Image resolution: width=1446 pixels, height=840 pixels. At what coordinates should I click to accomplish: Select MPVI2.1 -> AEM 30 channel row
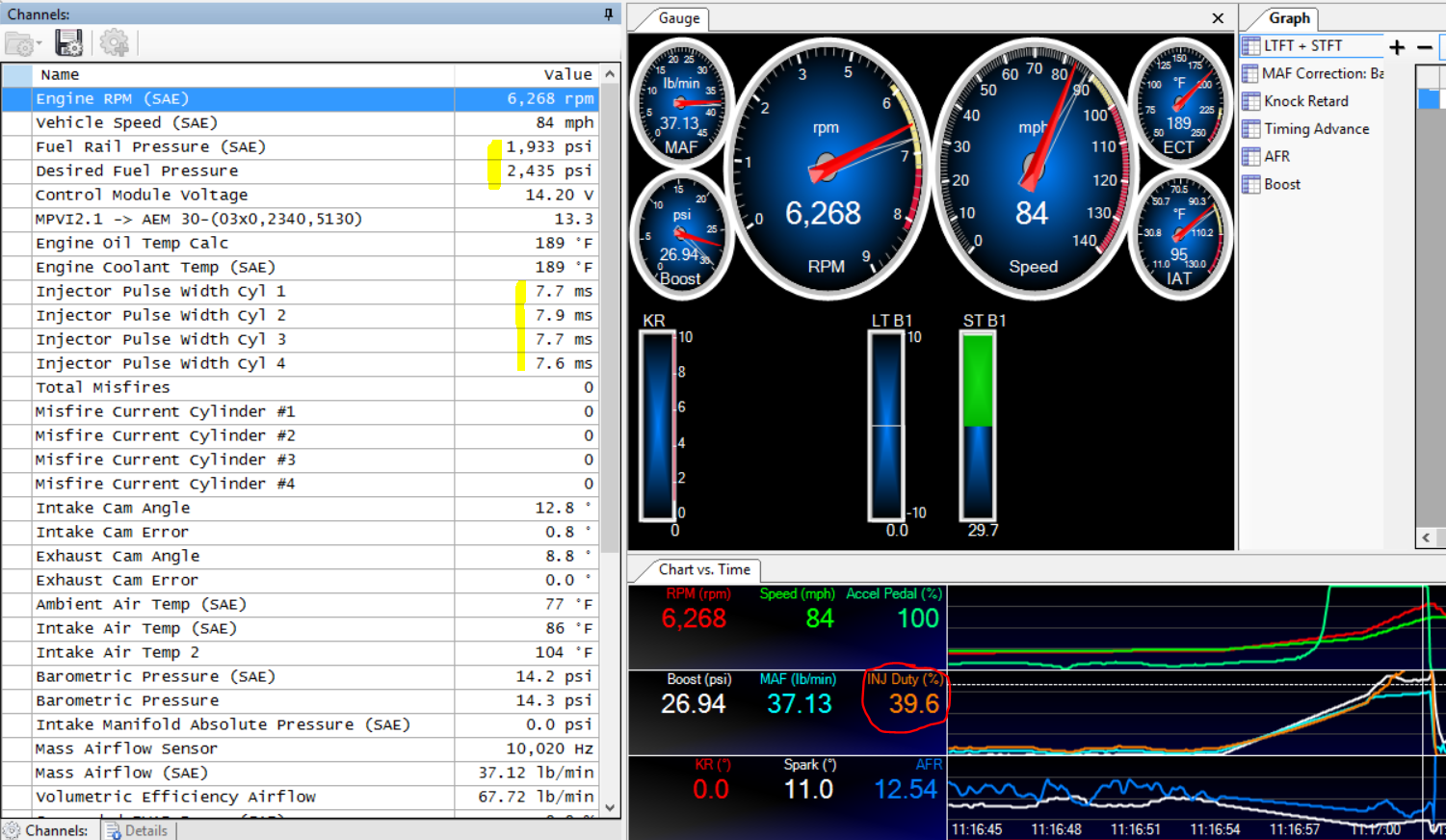[301, 219]
